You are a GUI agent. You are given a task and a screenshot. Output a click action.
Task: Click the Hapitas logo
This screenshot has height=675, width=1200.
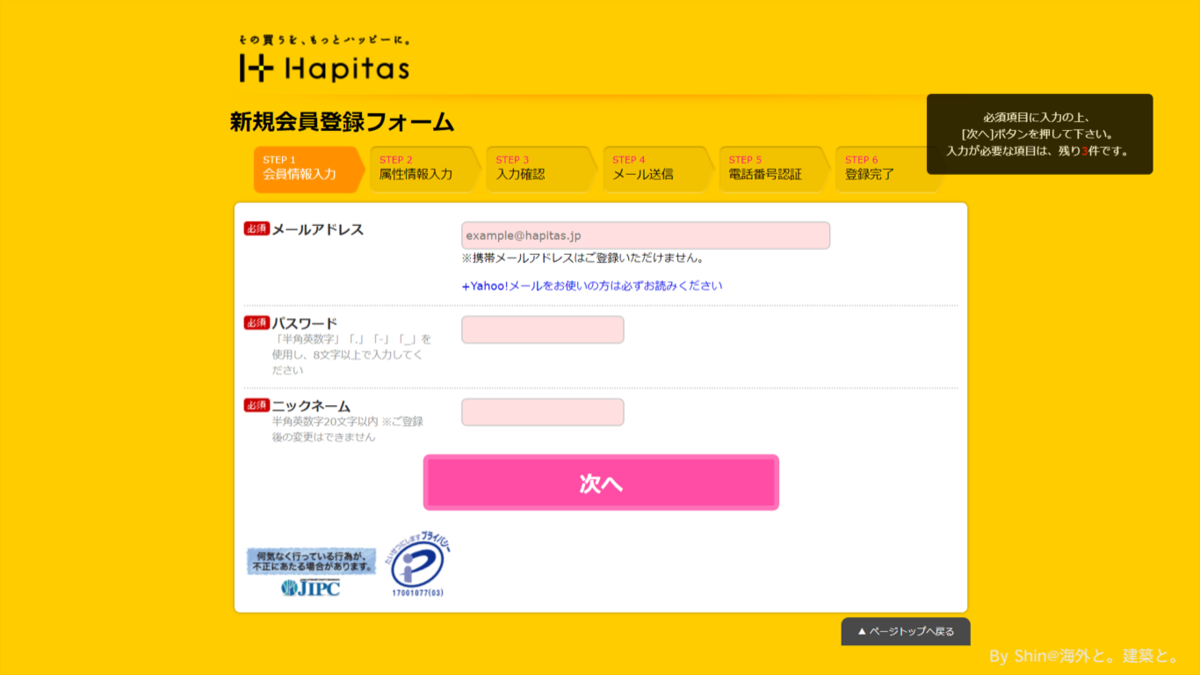coord(324,60)
